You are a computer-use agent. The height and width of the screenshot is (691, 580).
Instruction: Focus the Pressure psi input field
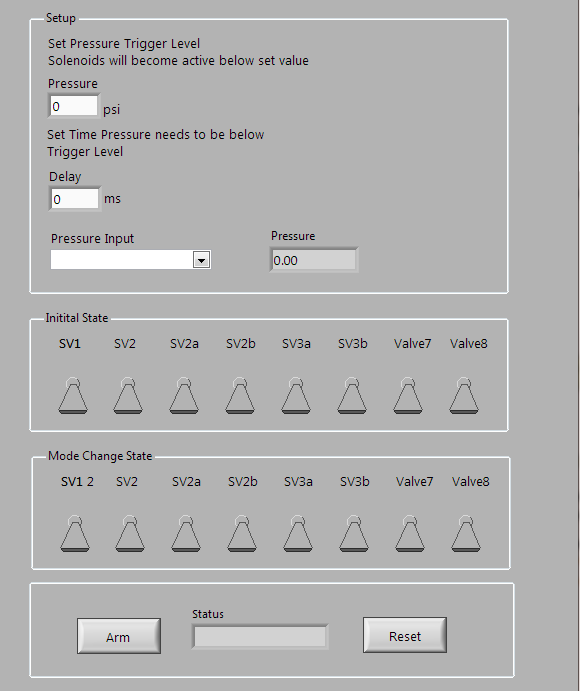74,106
